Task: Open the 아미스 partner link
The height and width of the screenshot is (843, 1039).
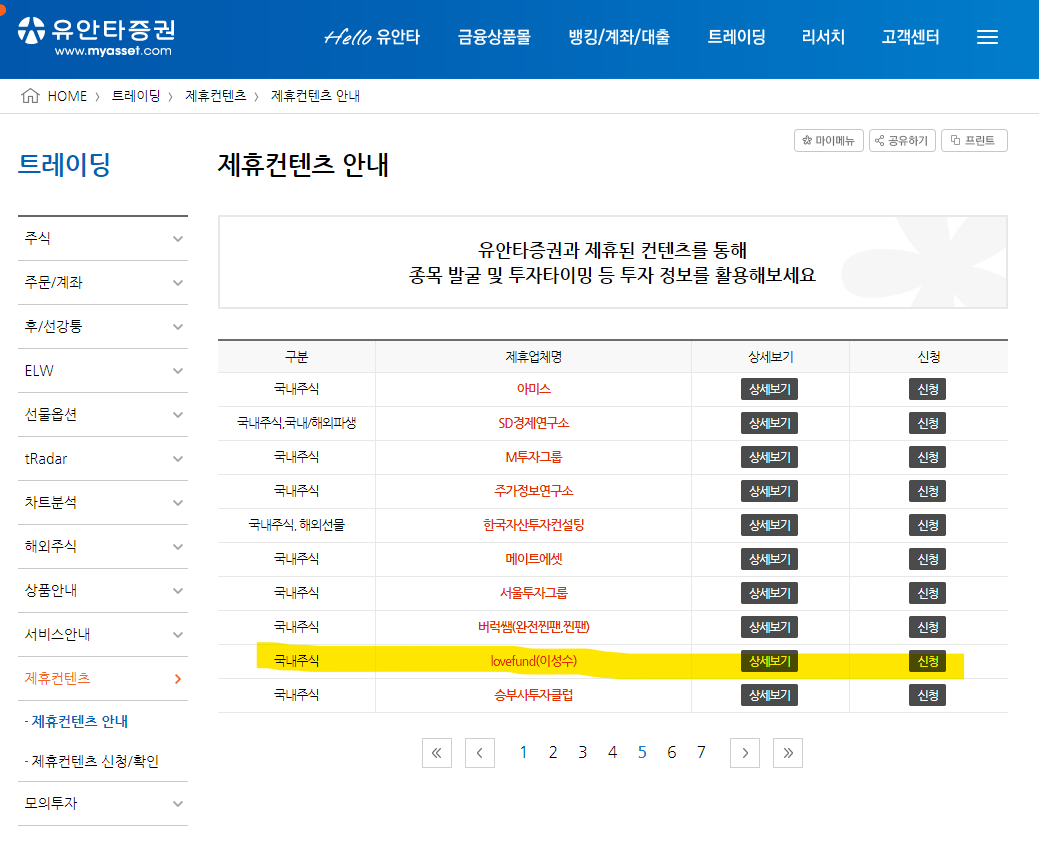Action: pyautogui.click(x=533, y=389)
